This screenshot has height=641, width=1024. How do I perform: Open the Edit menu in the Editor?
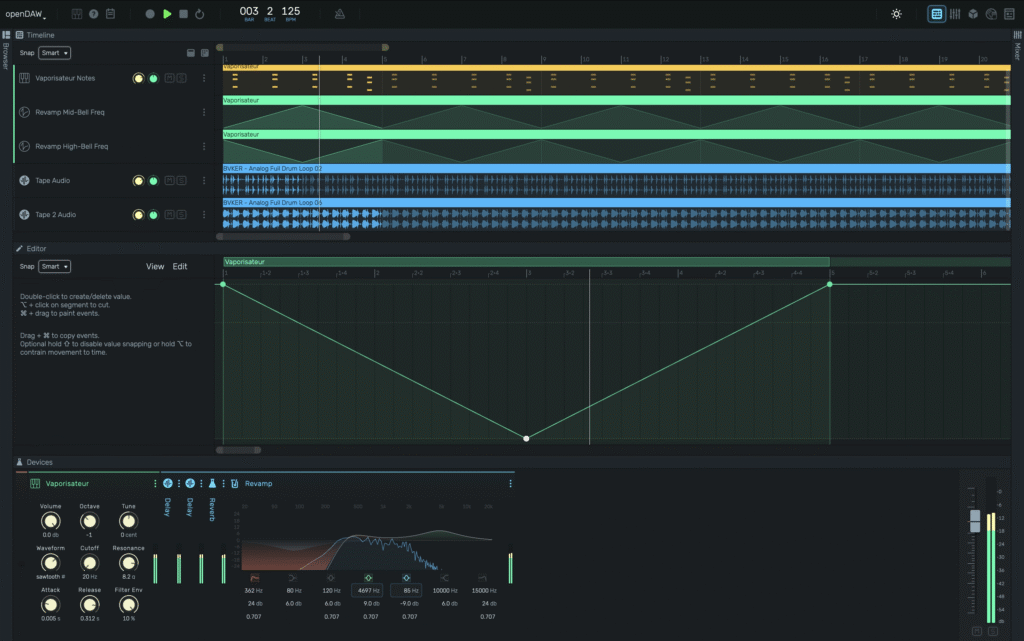pyautogui.click(x=180, y=266)
